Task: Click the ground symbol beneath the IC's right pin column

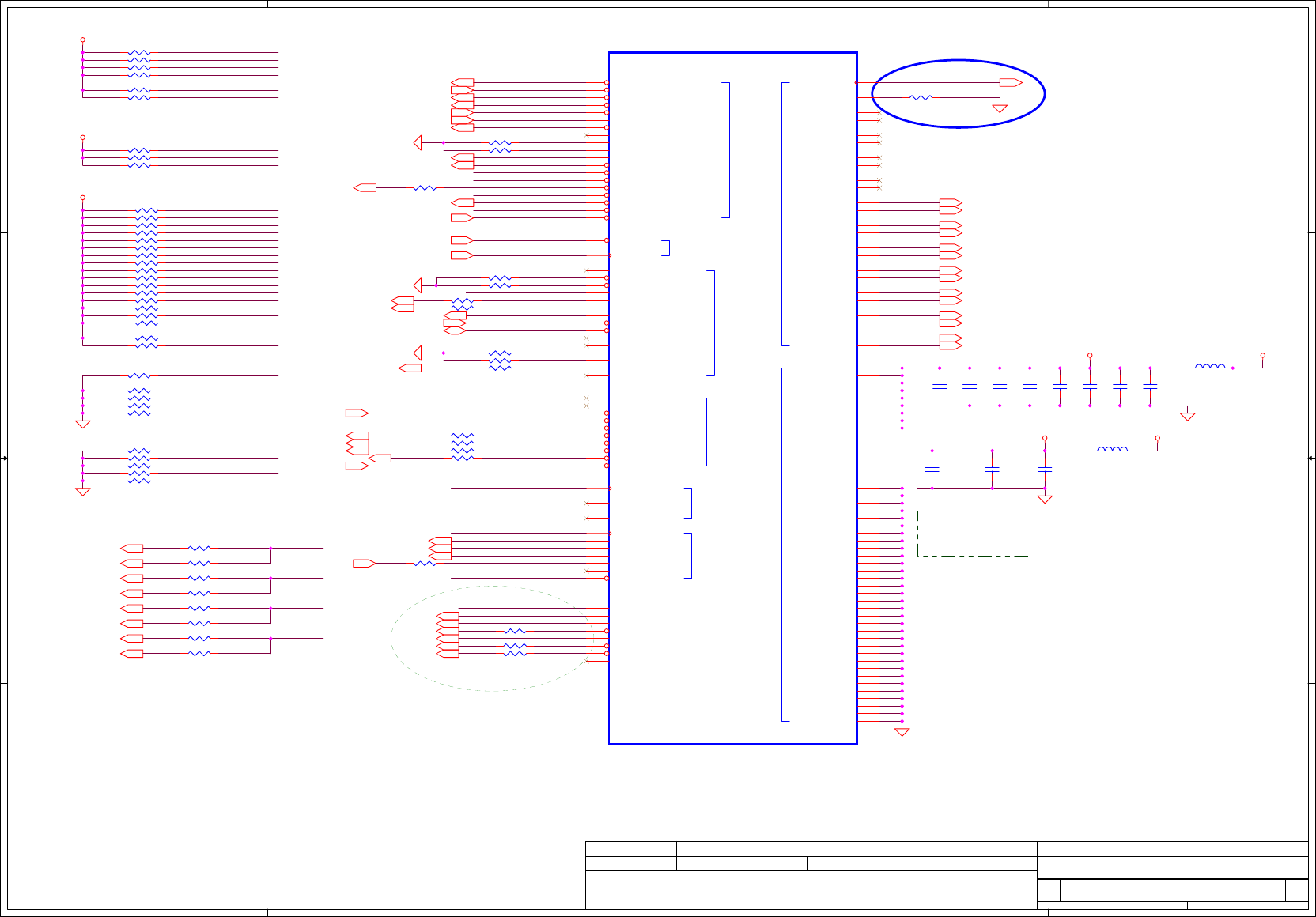Action: [x=902, y=731]
